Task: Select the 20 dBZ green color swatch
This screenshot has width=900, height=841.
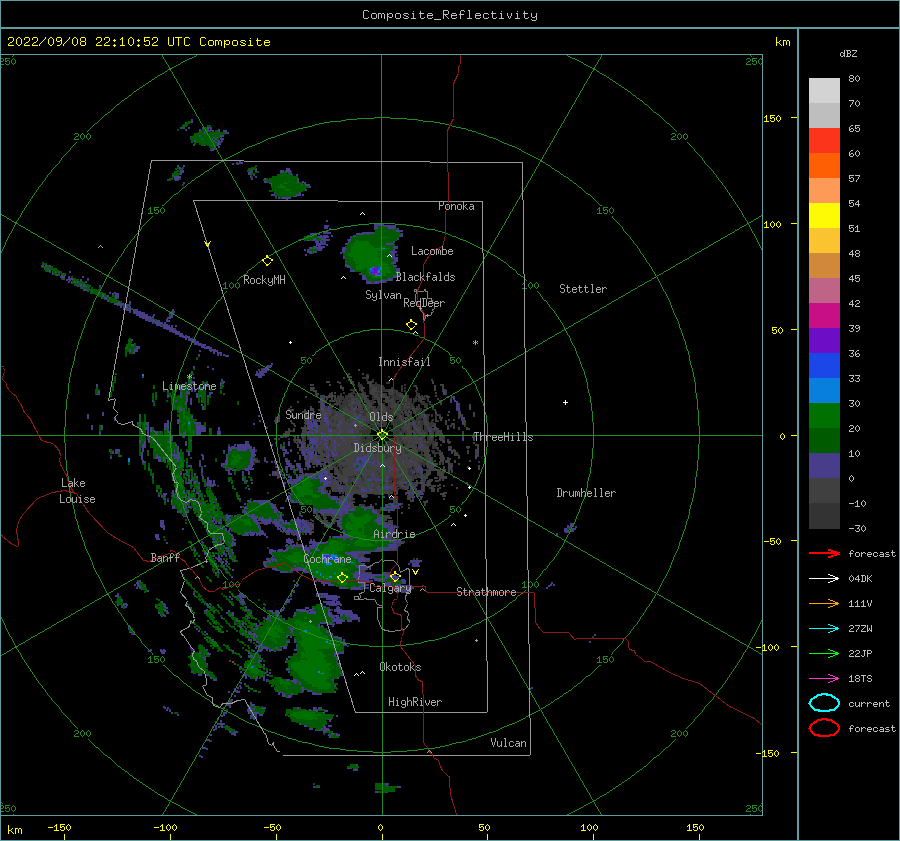Action: click(x=824, y=416)
